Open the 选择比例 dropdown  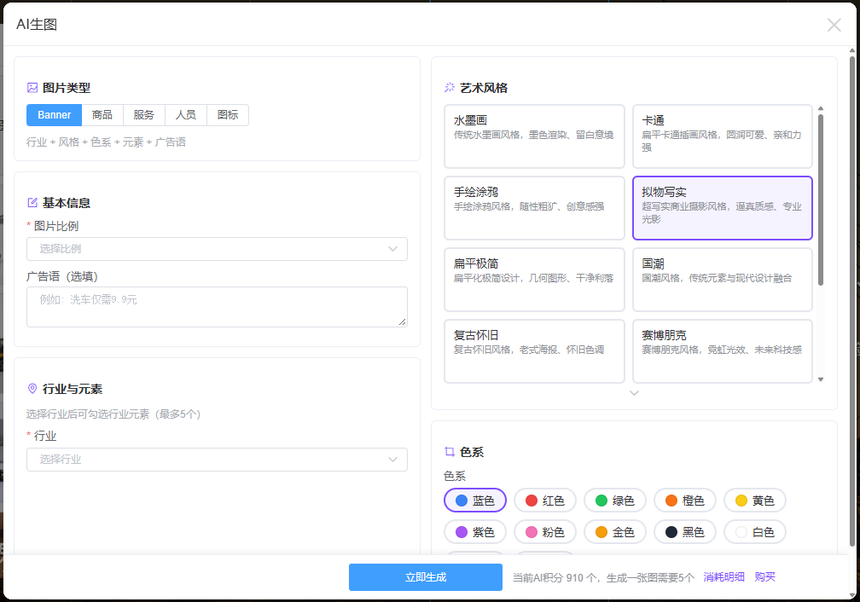point(217,249)
